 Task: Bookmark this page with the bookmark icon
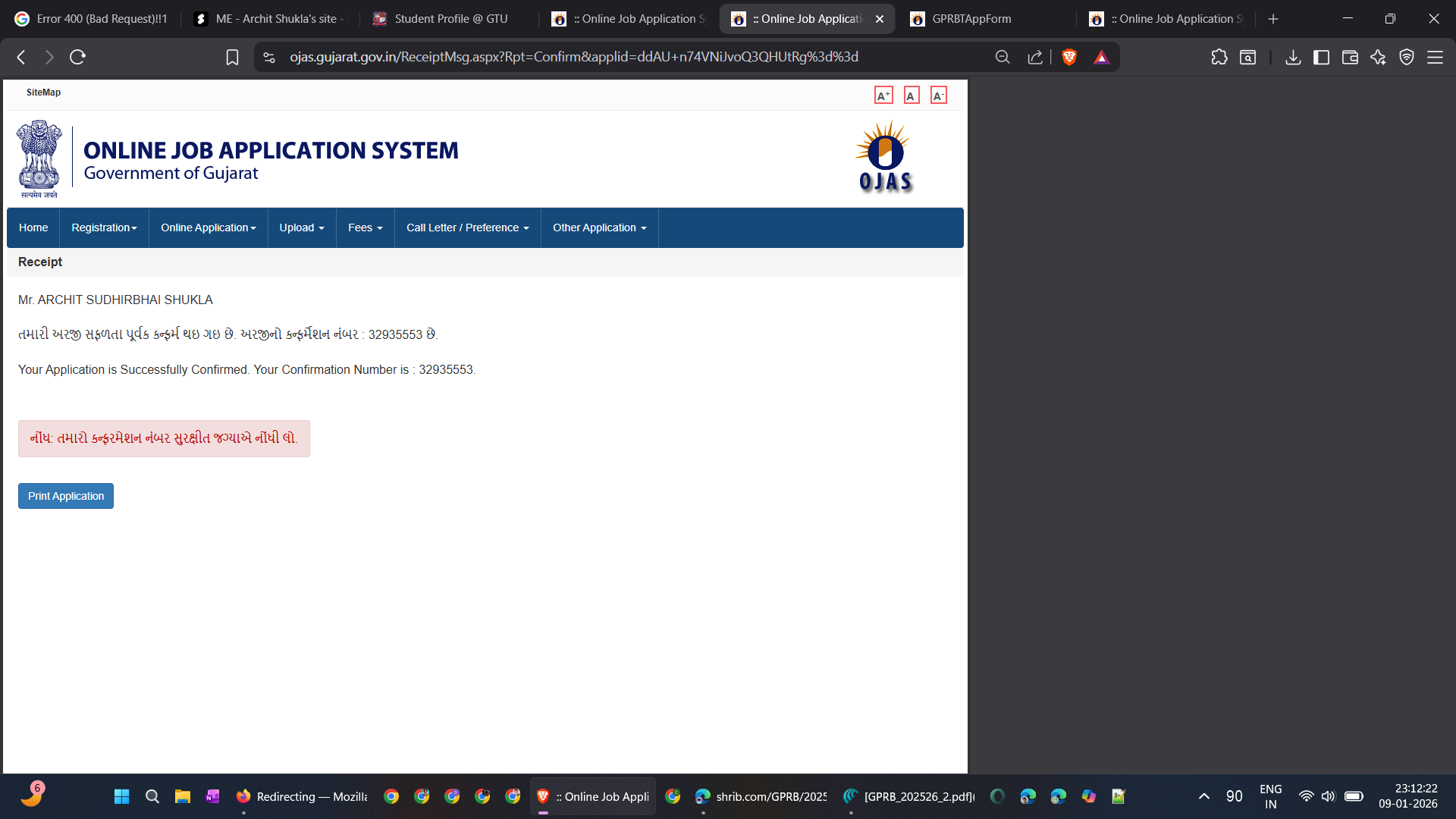[x=232, y=57]
